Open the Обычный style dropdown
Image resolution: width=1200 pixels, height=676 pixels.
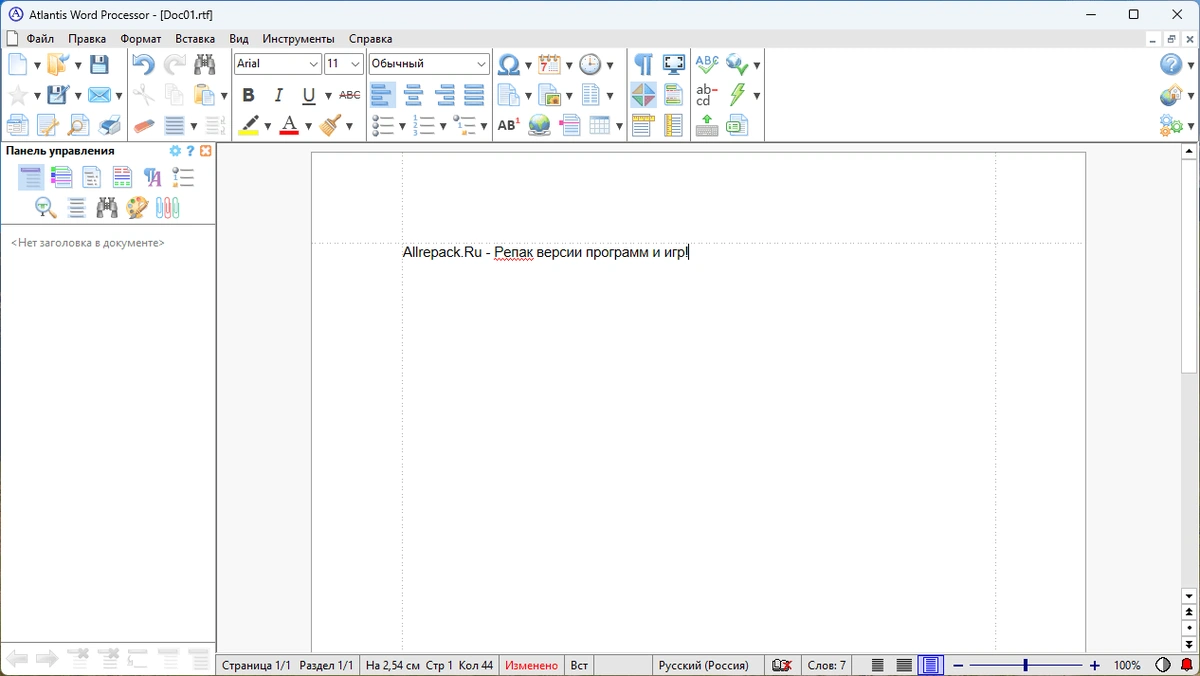[482, 64]
